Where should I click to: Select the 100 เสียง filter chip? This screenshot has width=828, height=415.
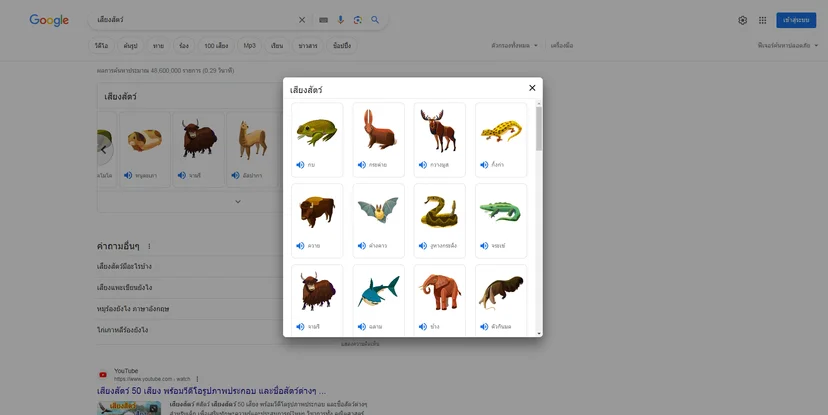tap(216, 46)
